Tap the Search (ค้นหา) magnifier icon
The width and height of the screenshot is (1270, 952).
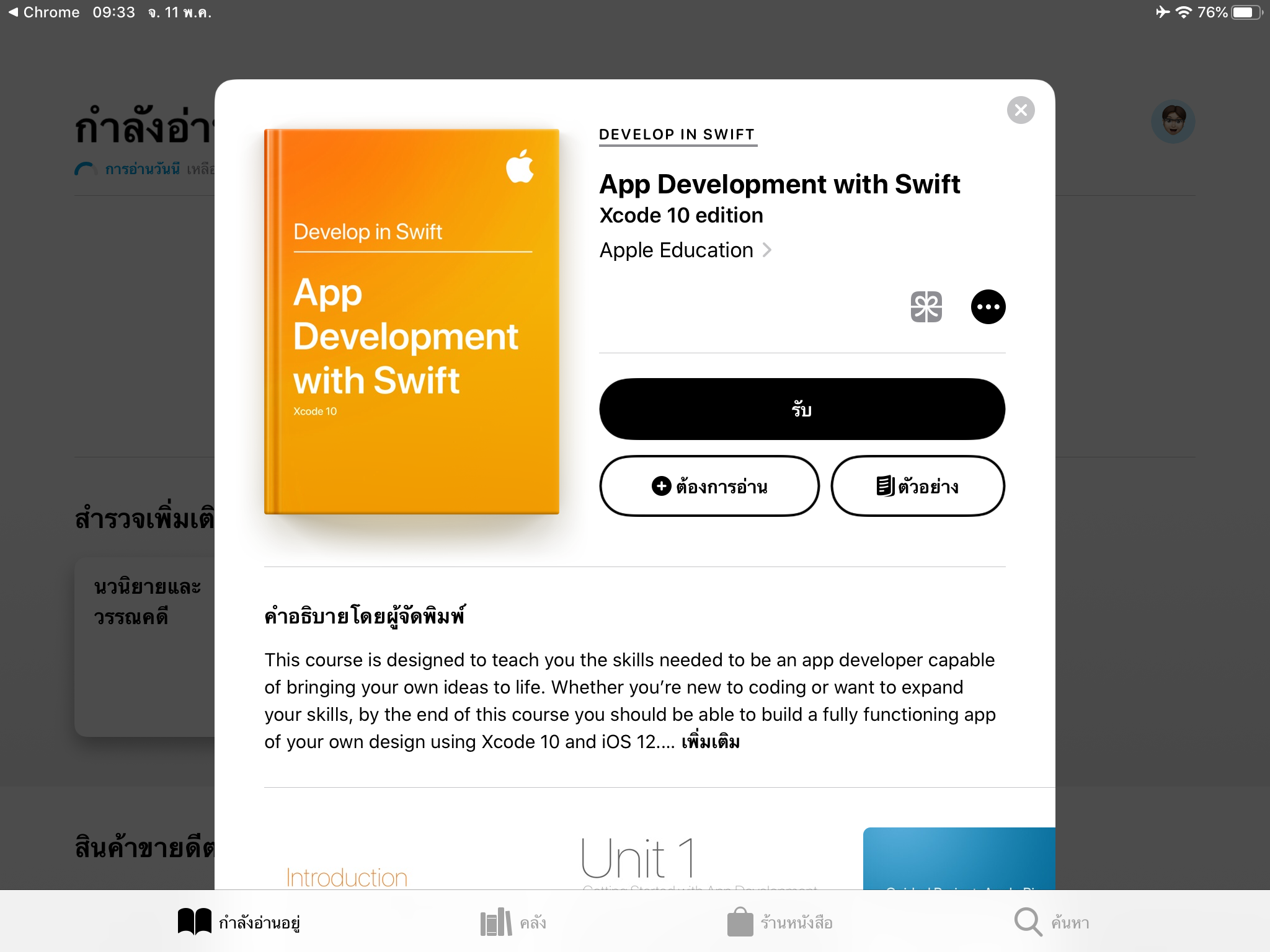(x=1026, y=922)
